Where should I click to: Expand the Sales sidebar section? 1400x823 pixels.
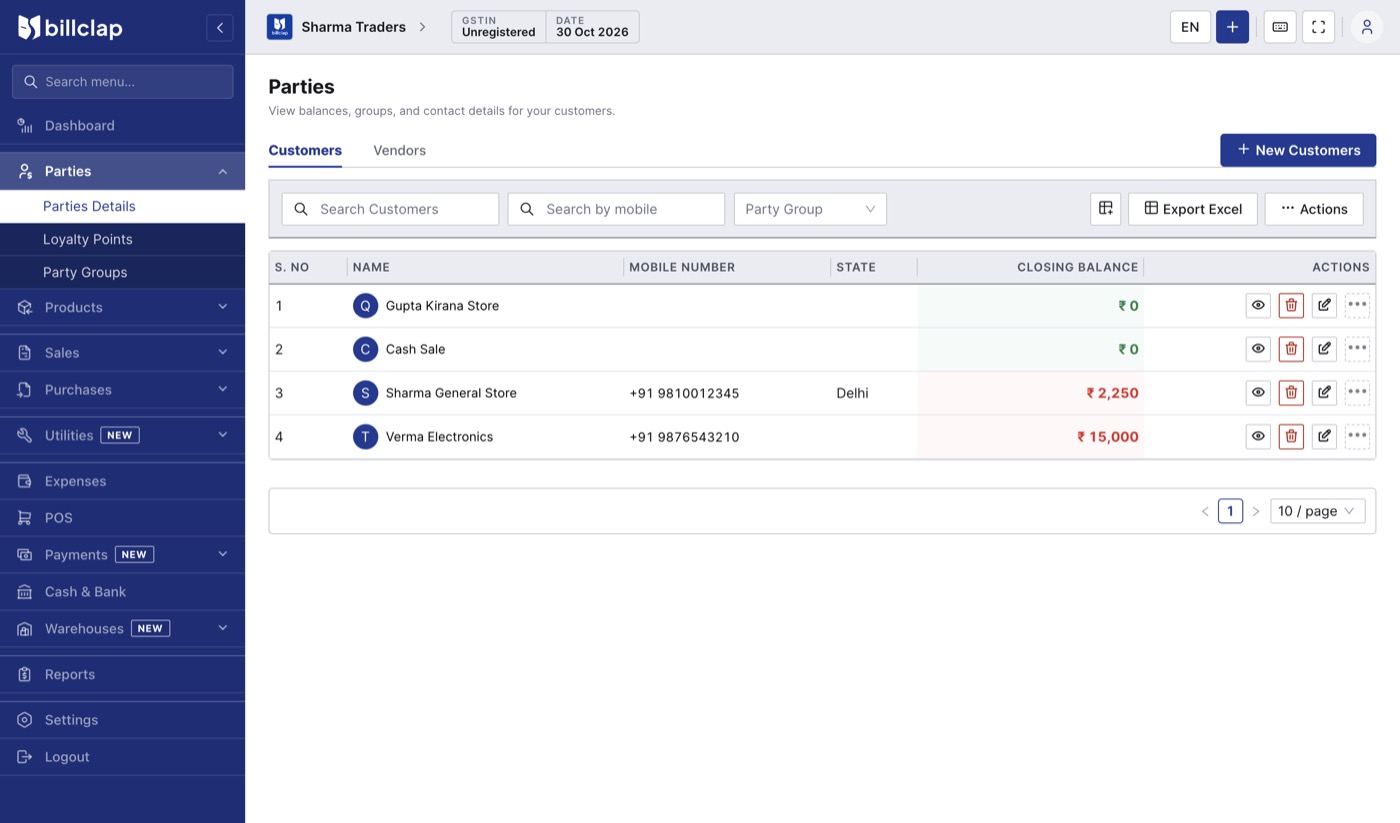[122, 352]
